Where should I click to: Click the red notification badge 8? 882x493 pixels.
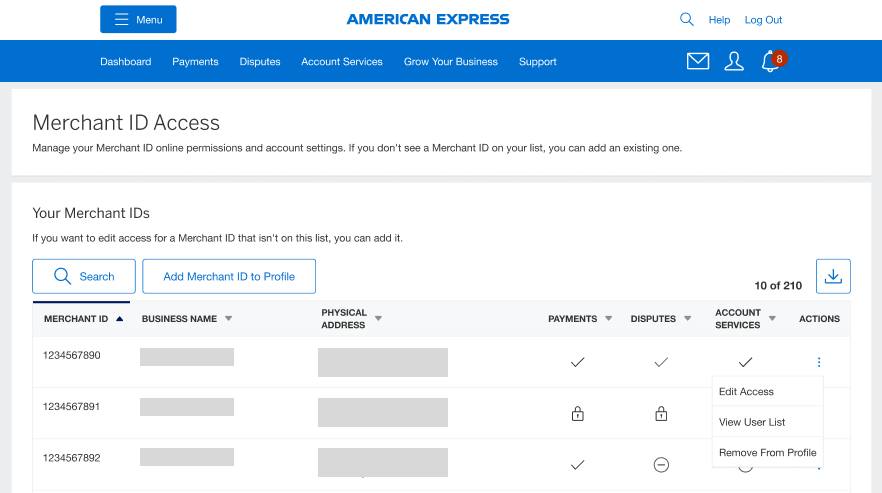coord(779,59)
